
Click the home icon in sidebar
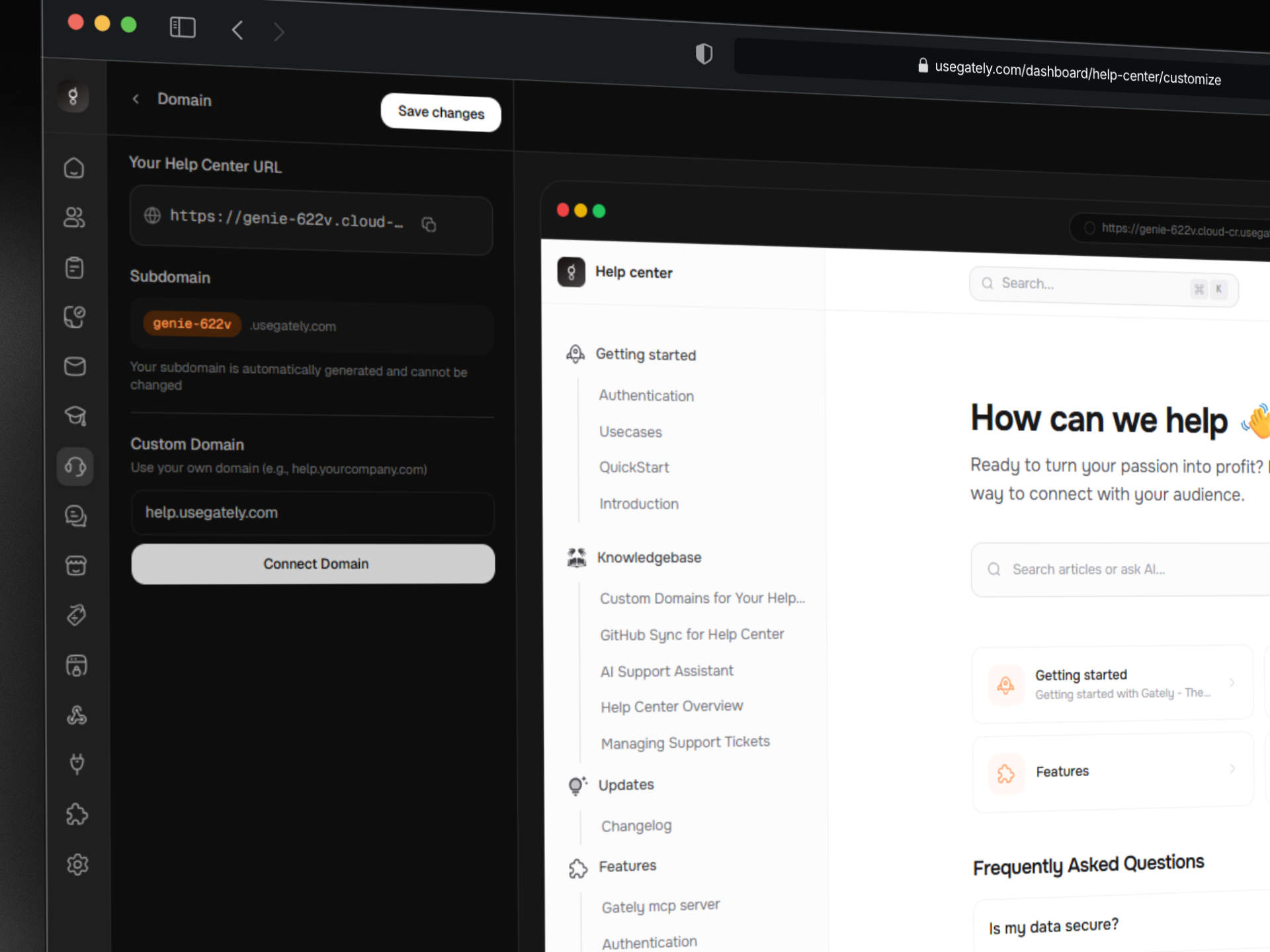click(74, 168)
